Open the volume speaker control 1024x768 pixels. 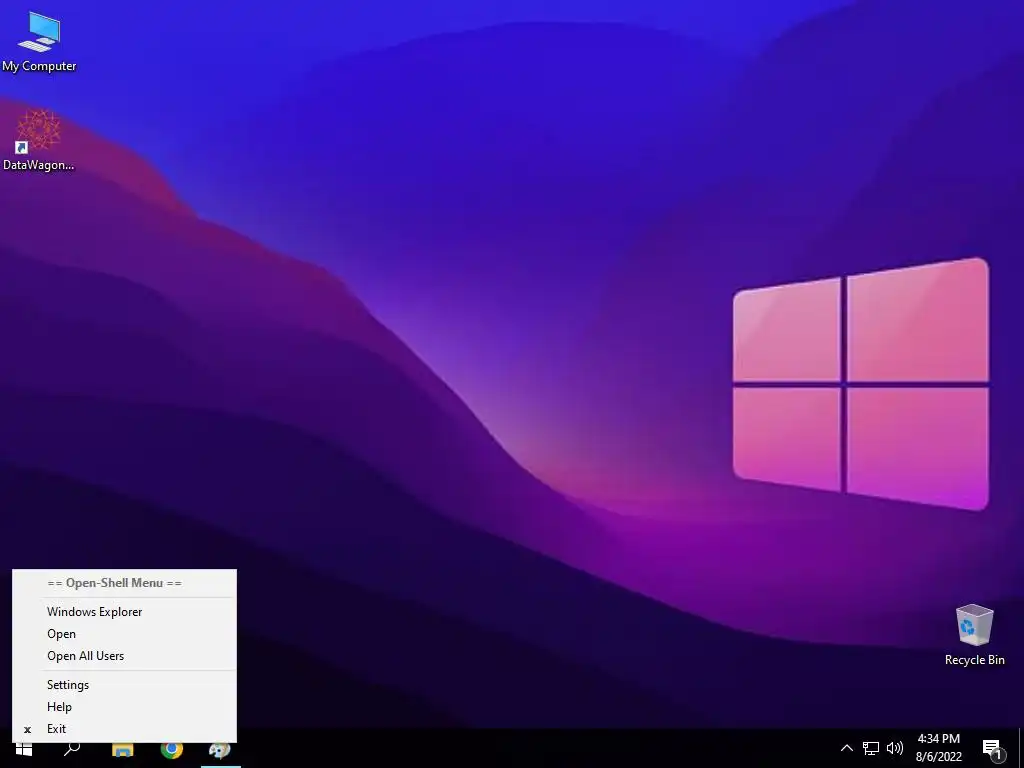click(895, 748)
